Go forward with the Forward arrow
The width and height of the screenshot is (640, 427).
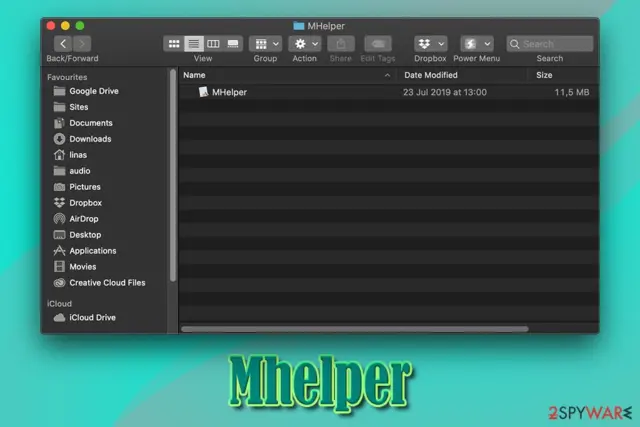tap(82, 44)
